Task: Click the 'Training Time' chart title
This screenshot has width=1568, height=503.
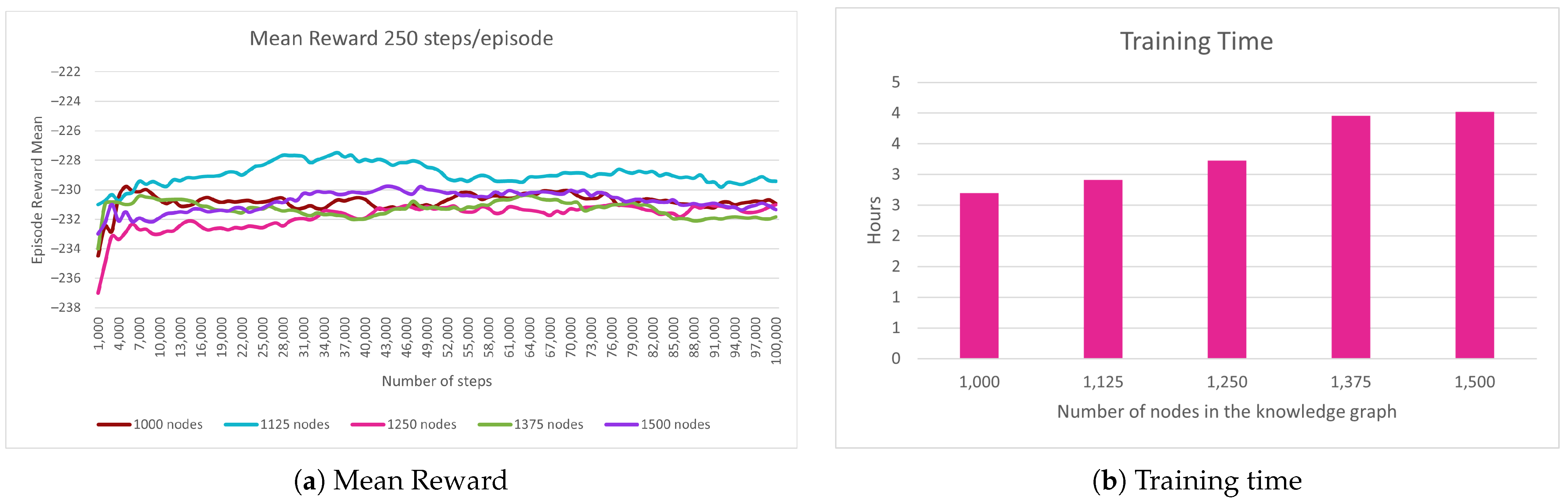Action: (1196, 42)
